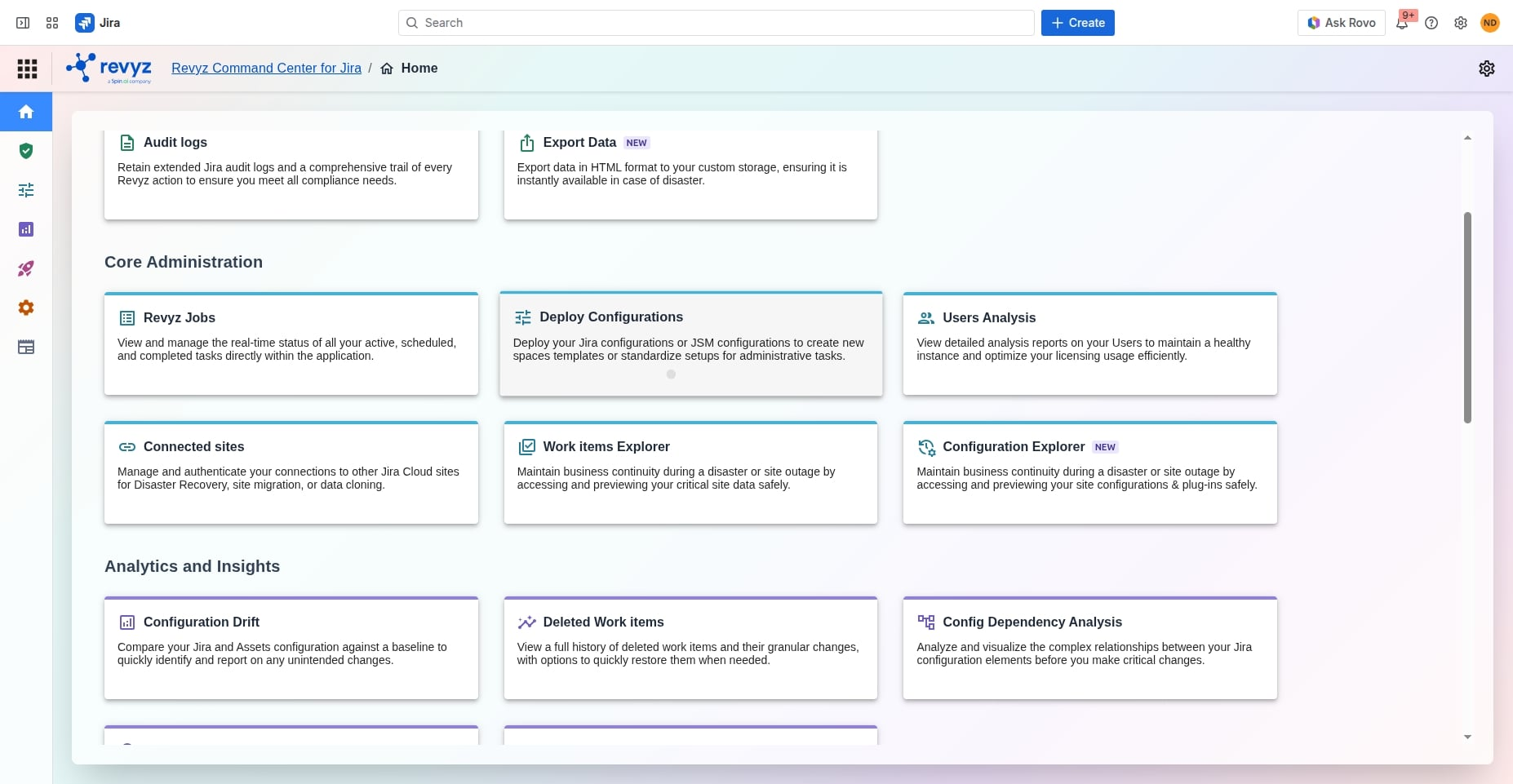The height and width of the screenshot is (784, 1513).
Task: Click the scrollbar down arrow
Action: 1467,737
